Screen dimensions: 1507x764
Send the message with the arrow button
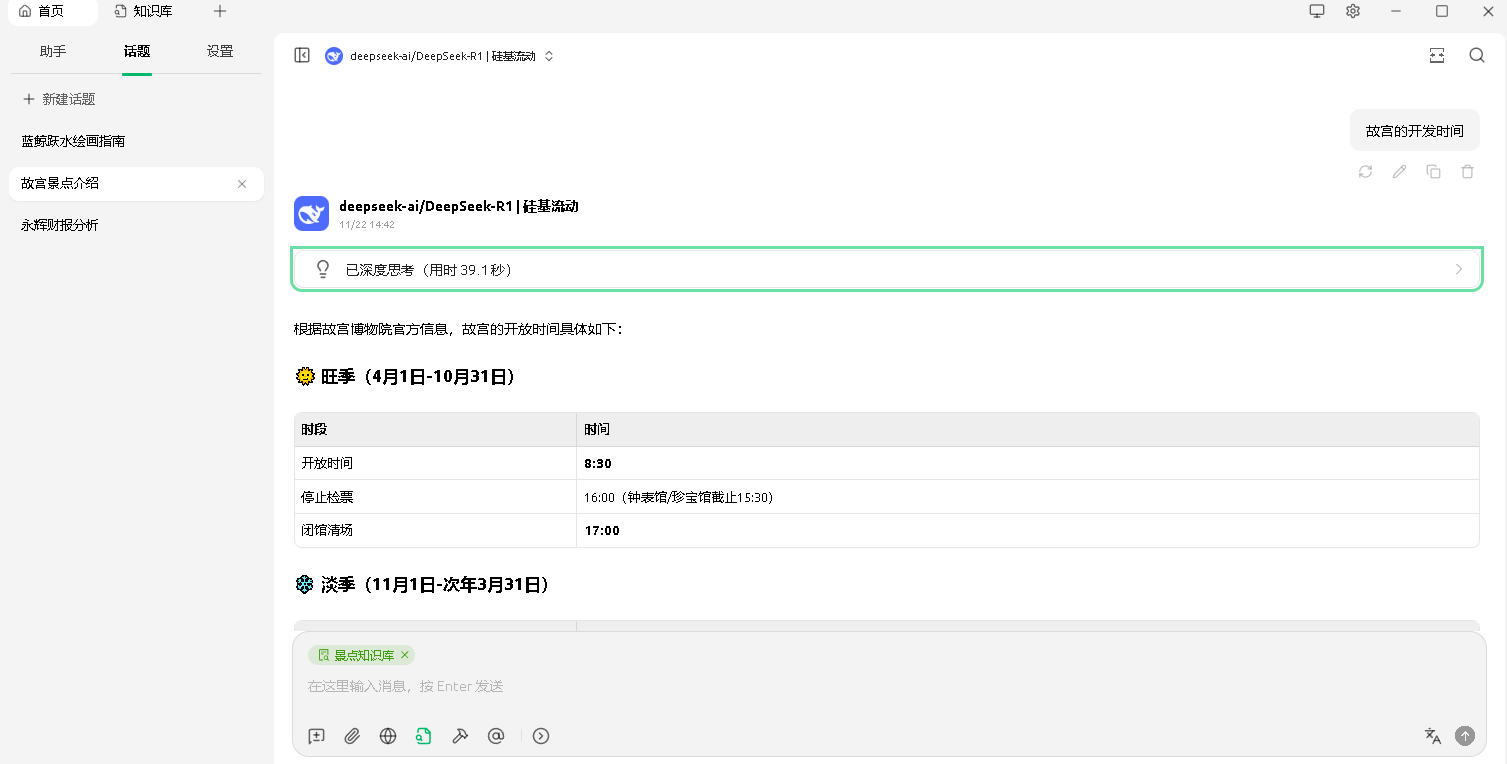point(1465,736)
